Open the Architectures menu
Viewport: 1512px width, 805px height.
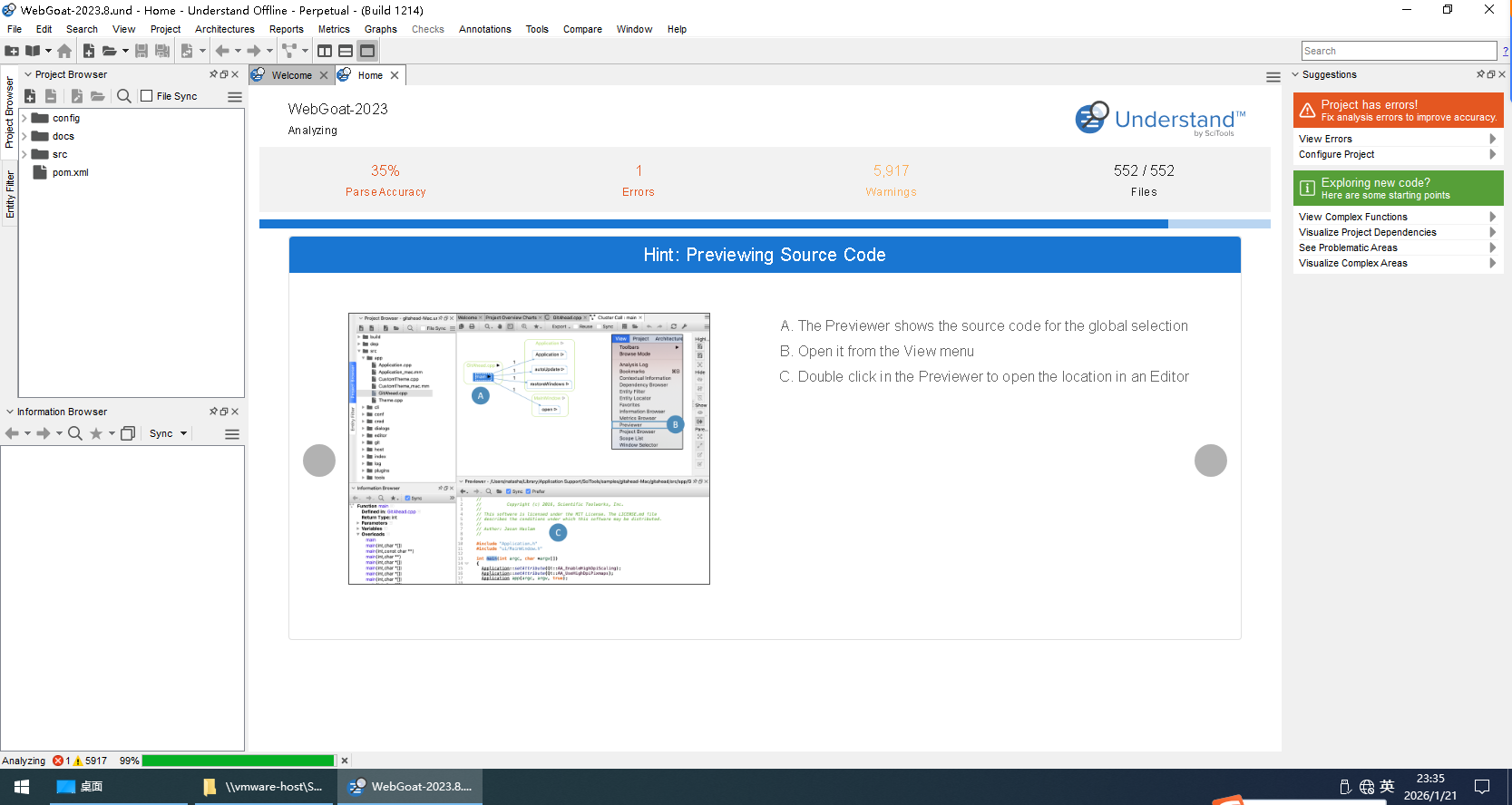click(224, 29)
